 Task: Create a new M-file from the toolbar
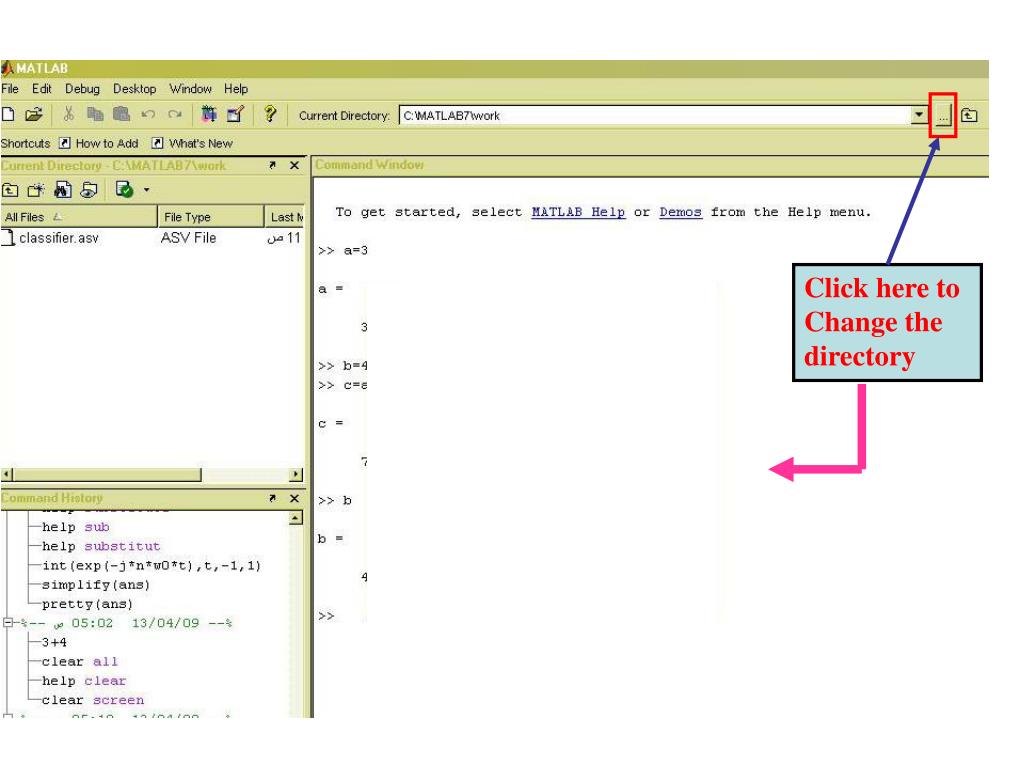(x=8, y=115)
